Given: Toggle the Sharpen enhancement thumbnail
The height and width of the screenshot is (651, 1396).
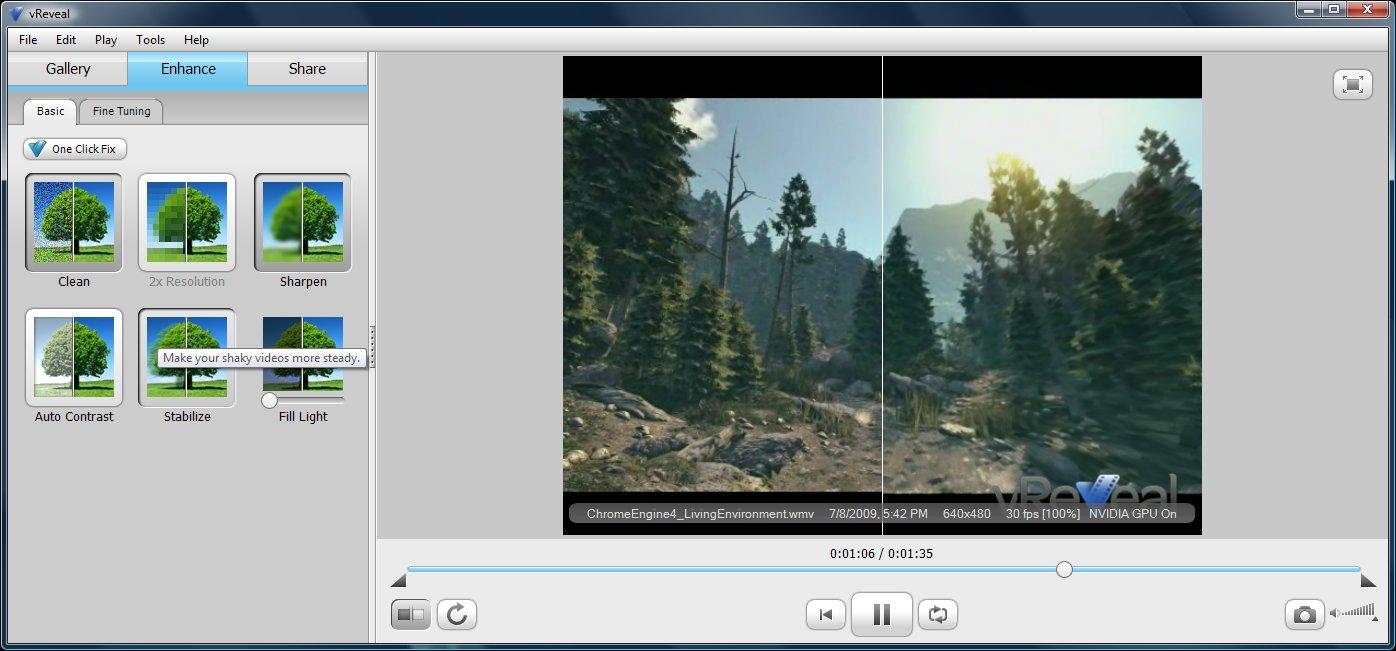Looking at the screenshot, I should pos(303,223).
